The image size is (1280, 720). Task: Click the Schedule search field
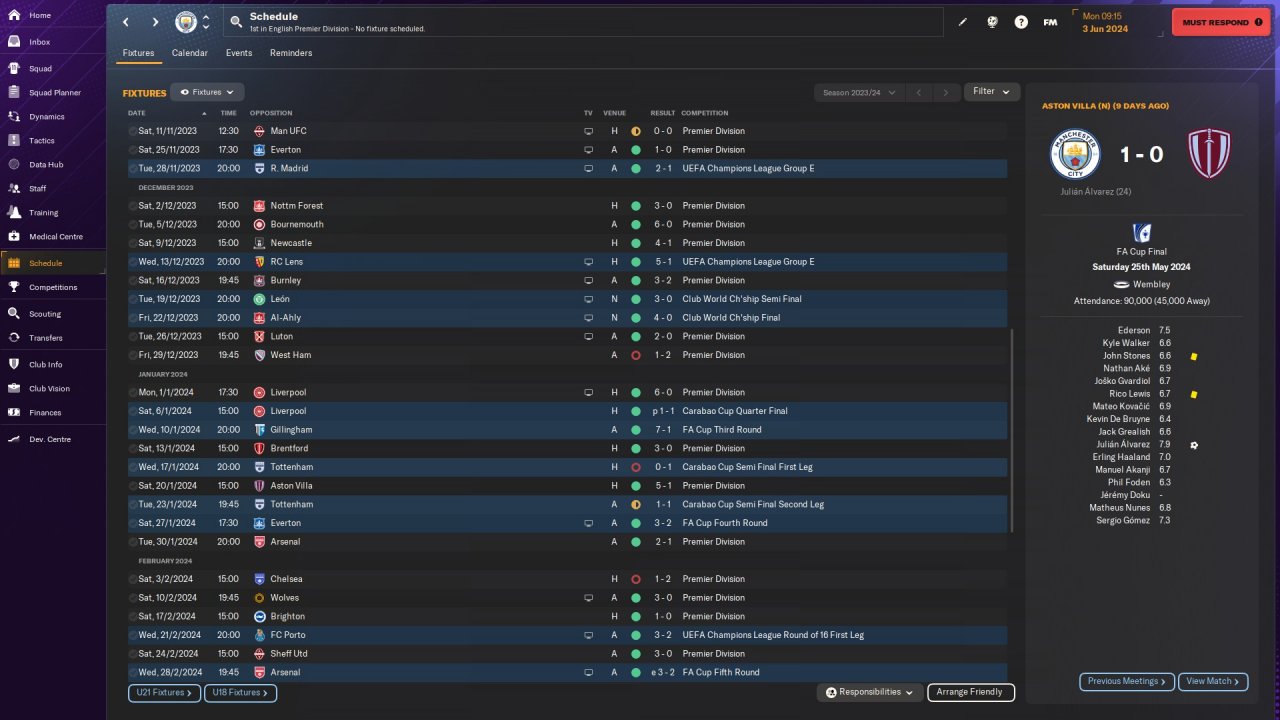584,22
